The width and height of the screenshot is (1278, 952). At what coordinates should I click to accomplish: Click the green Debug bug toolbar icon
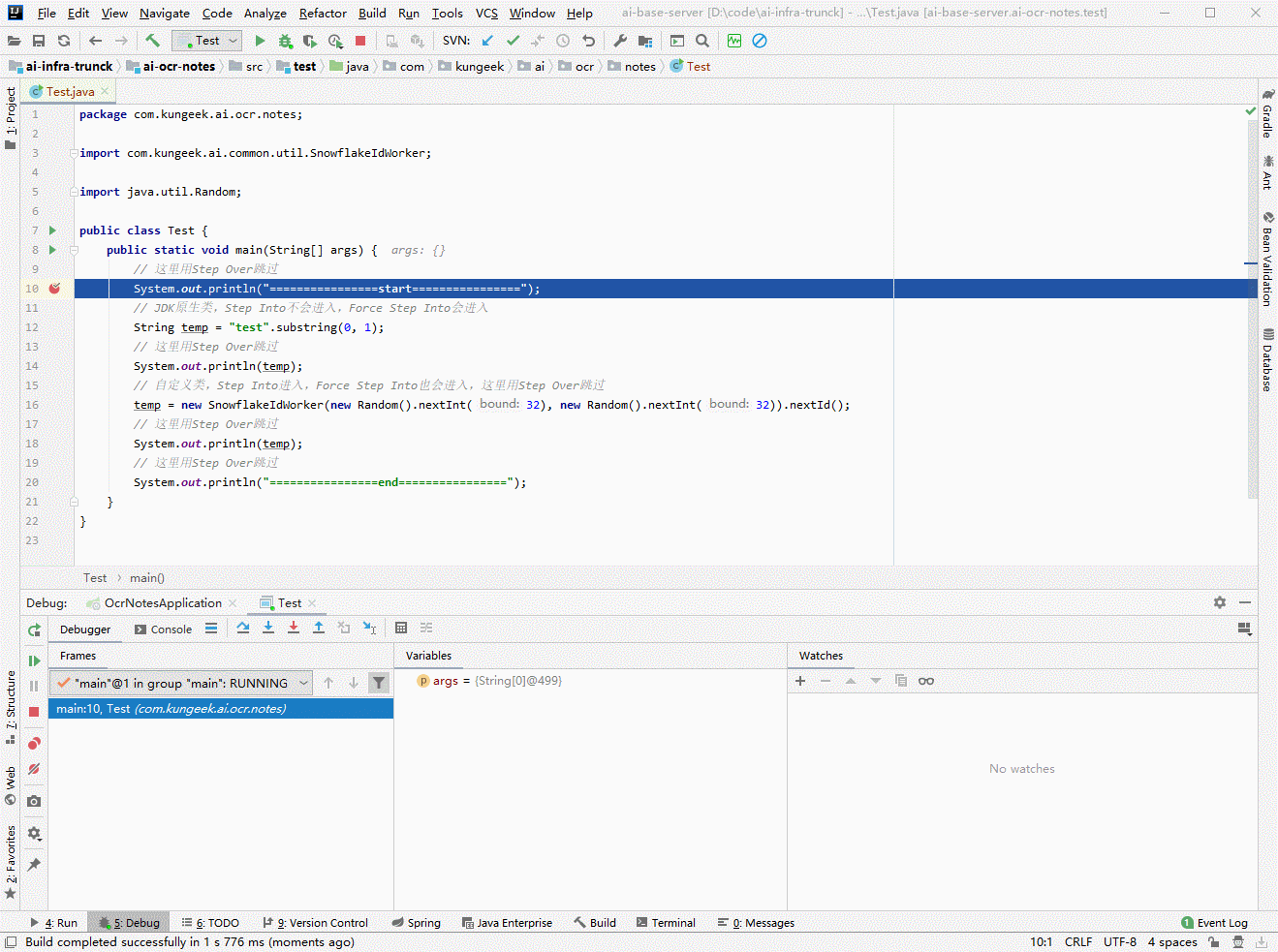pyautogui.click(x=285, y=41)
